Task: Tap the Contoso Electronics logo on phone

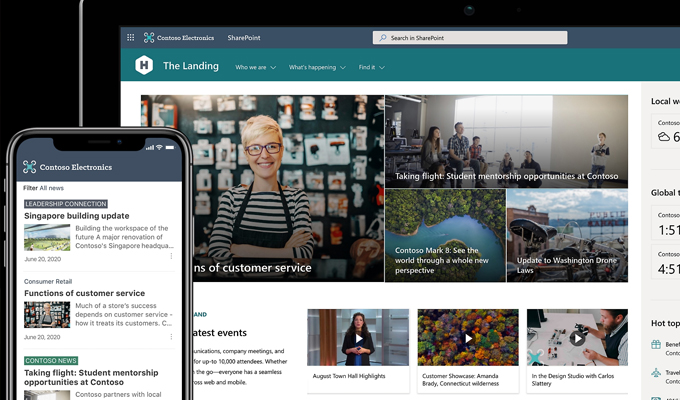Action: pyautogui.click(x=30, y=167)
